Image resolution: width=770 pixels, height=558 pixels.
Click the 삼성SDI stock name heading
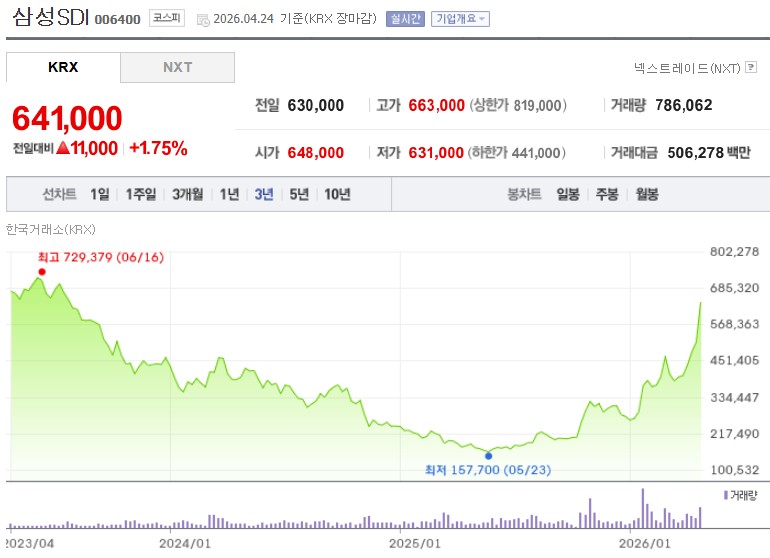pos(50,17)
